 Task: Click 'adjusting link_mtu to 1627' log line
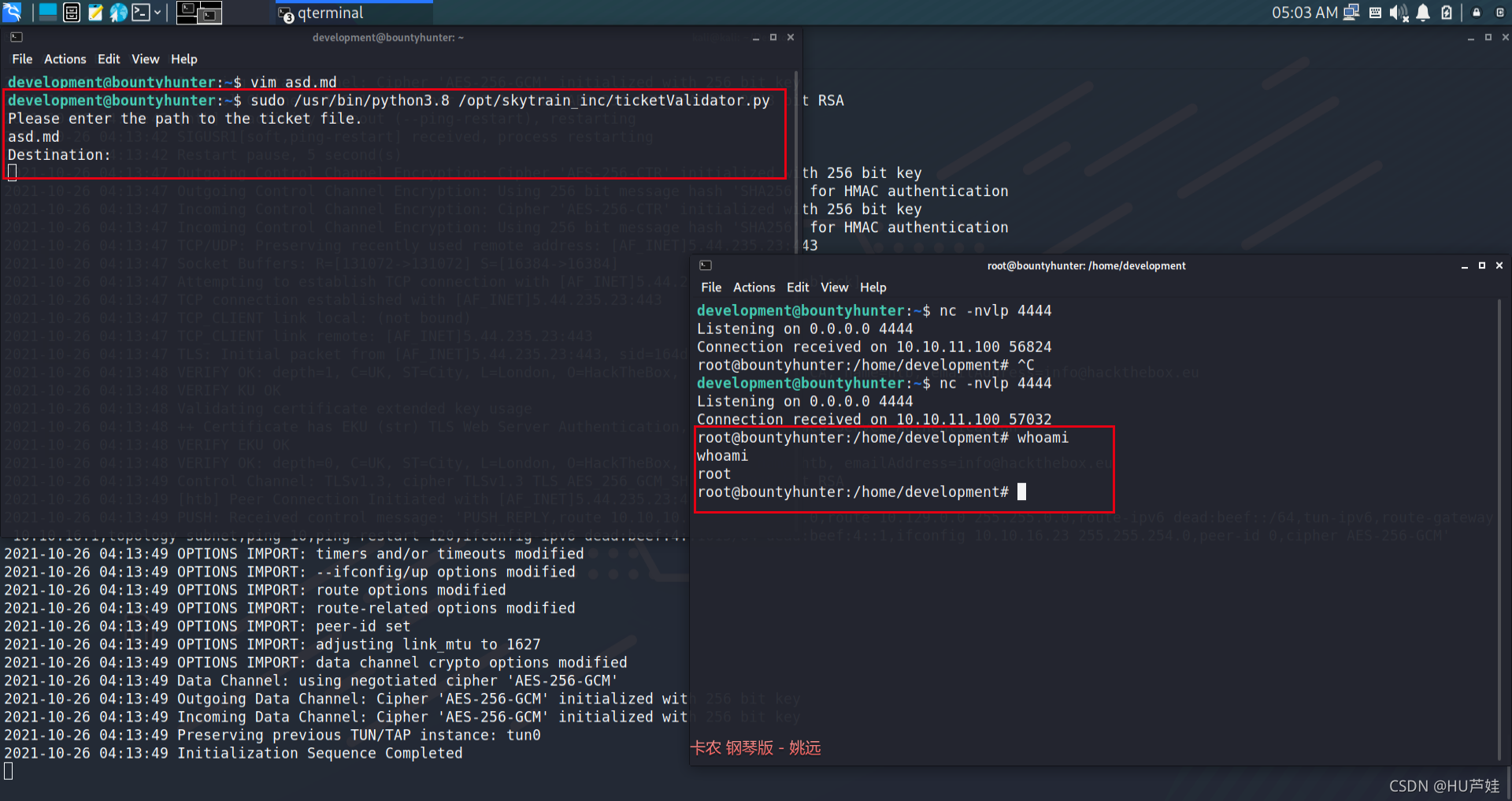[x=272, y=644]
